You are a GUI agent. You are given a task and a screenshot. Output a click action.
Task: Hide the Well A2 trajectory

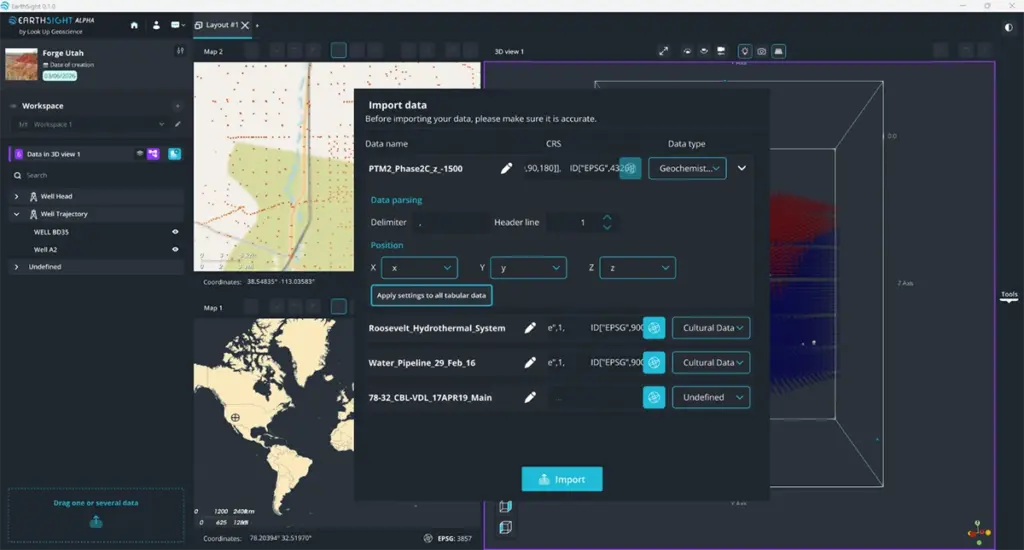[175, 250]
